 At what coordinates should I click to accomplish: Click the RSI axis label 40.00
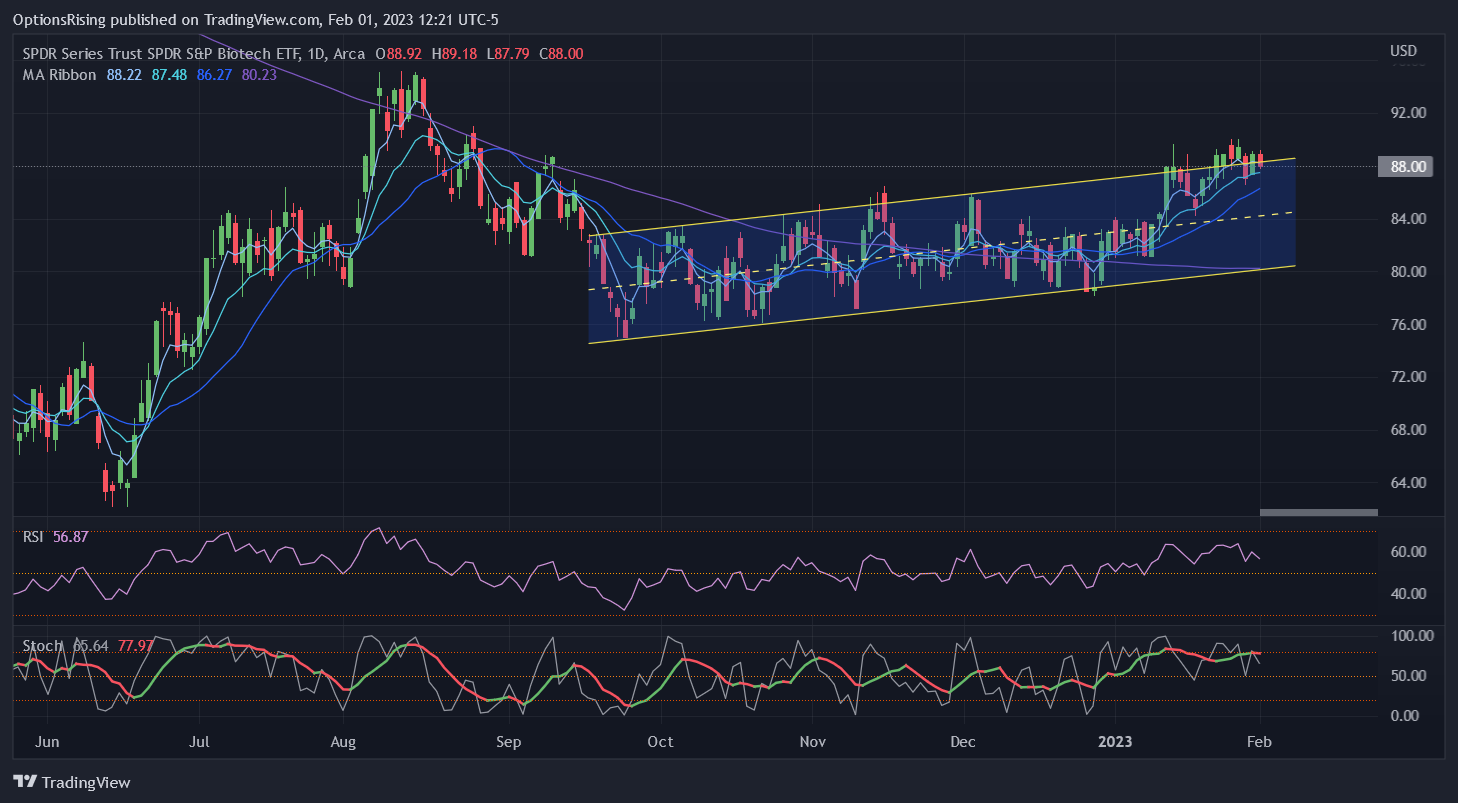(x=1406, y=594)
